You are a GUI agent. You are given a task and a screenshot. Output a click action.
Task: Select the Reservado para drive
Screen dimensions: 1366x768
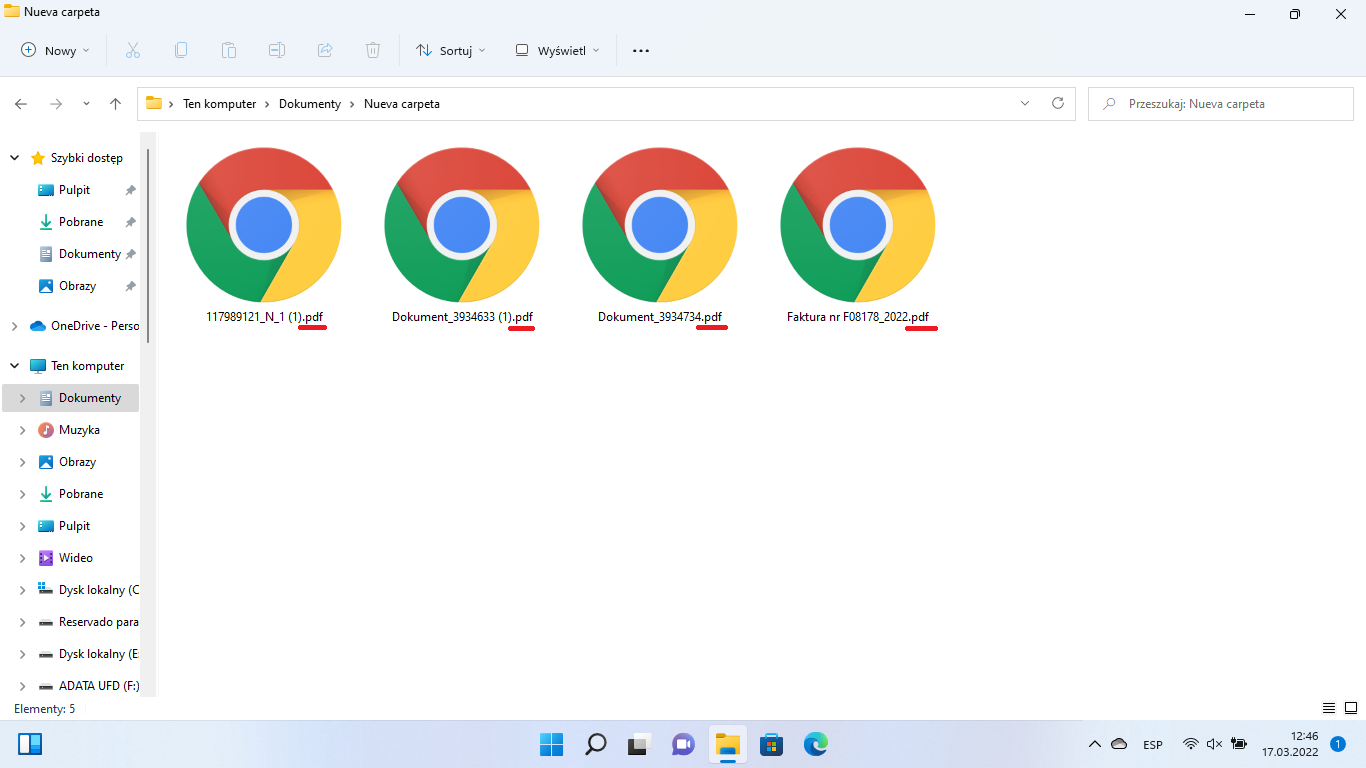(x=88, y=622)
